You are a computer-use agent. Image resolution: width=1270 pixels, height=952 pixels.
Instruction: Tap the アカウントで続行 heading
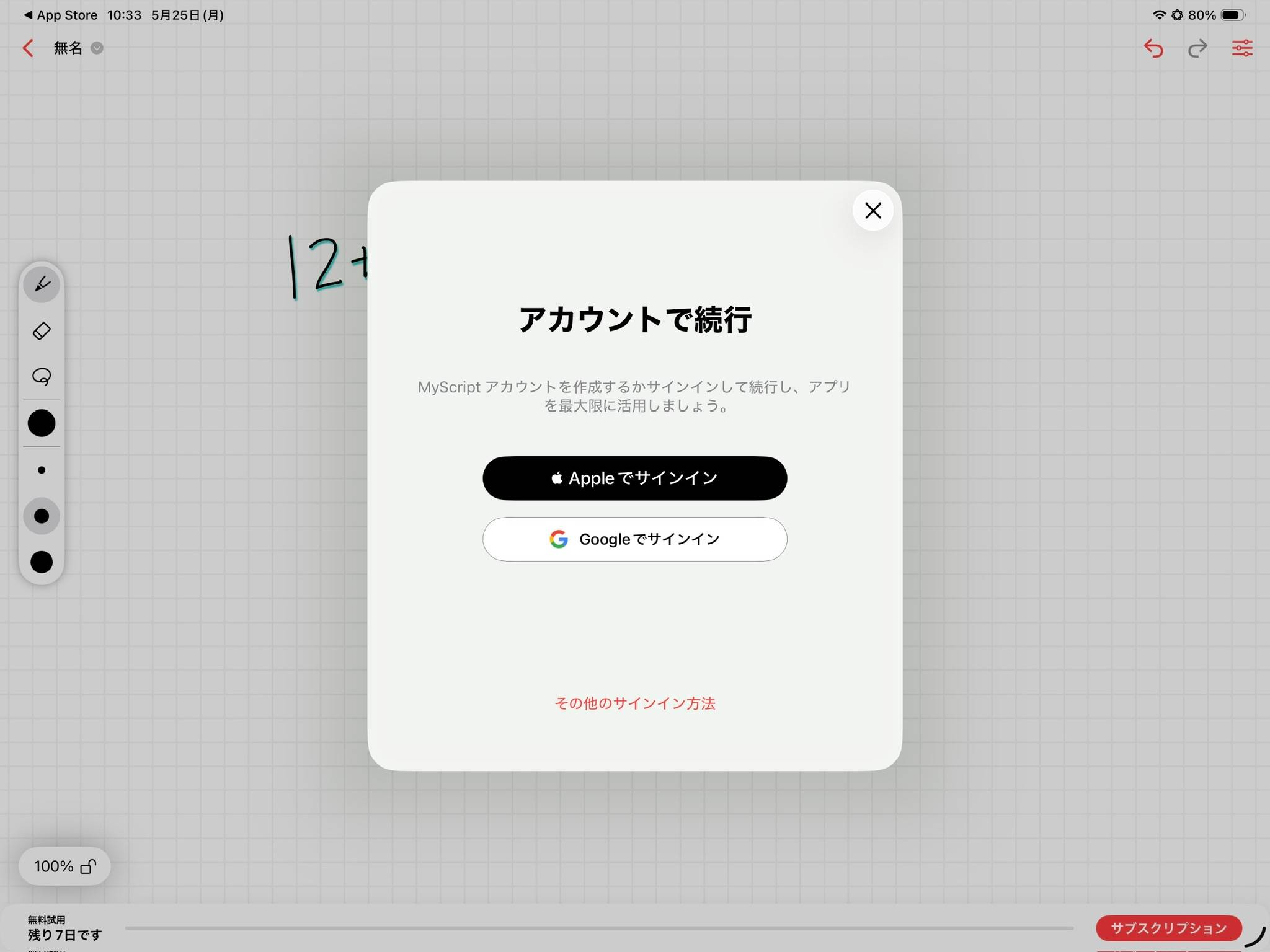tap(634, 320)
